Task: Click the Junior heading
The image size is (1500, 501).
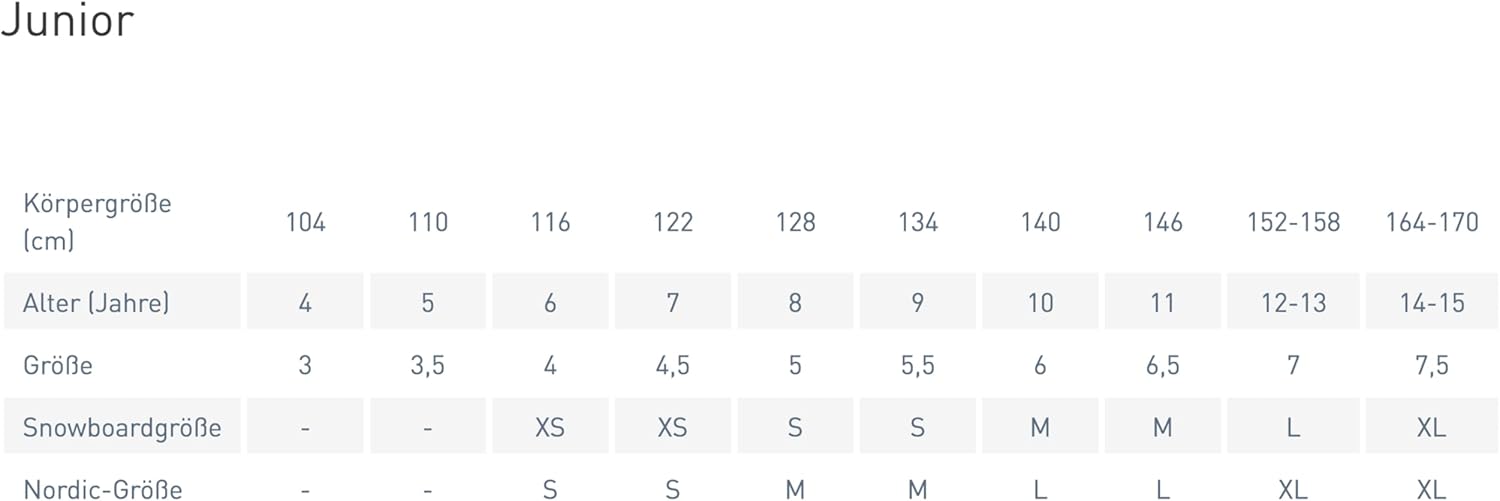Action: pos(67,21)
